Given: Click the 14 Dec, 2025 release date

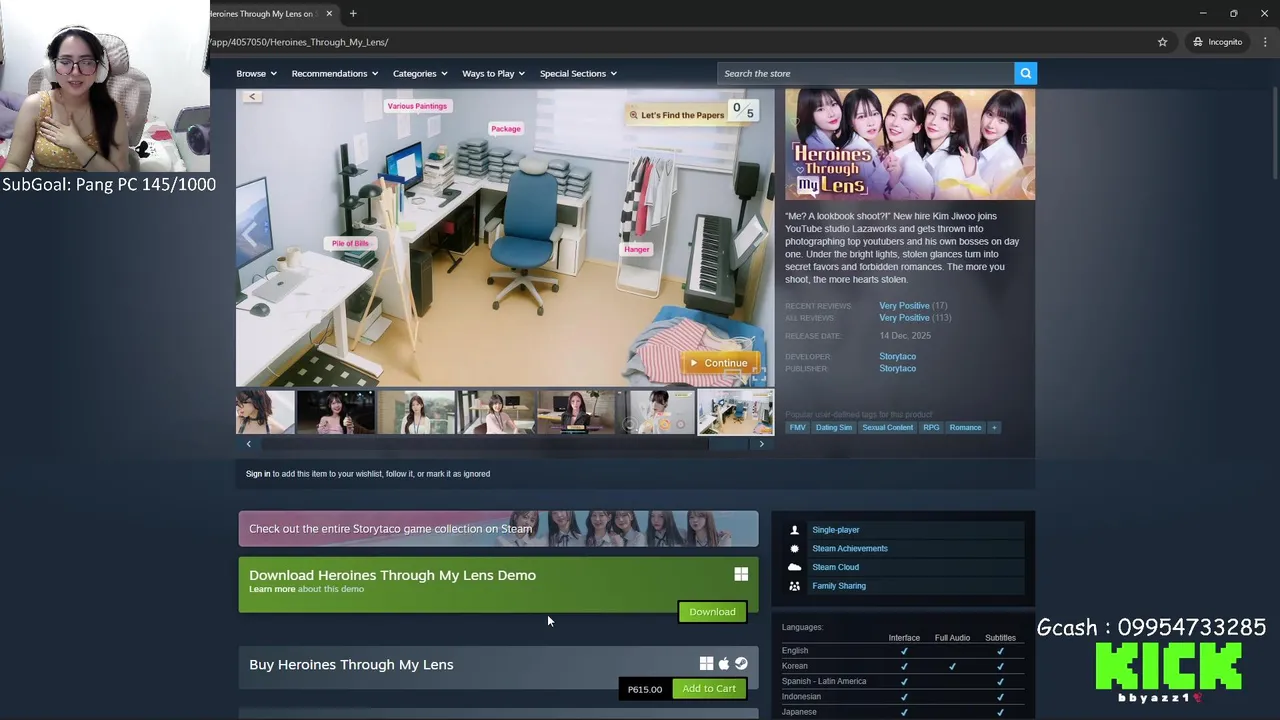Looking at the screenshot, I should pyautogui.click(x=905, y=336).
